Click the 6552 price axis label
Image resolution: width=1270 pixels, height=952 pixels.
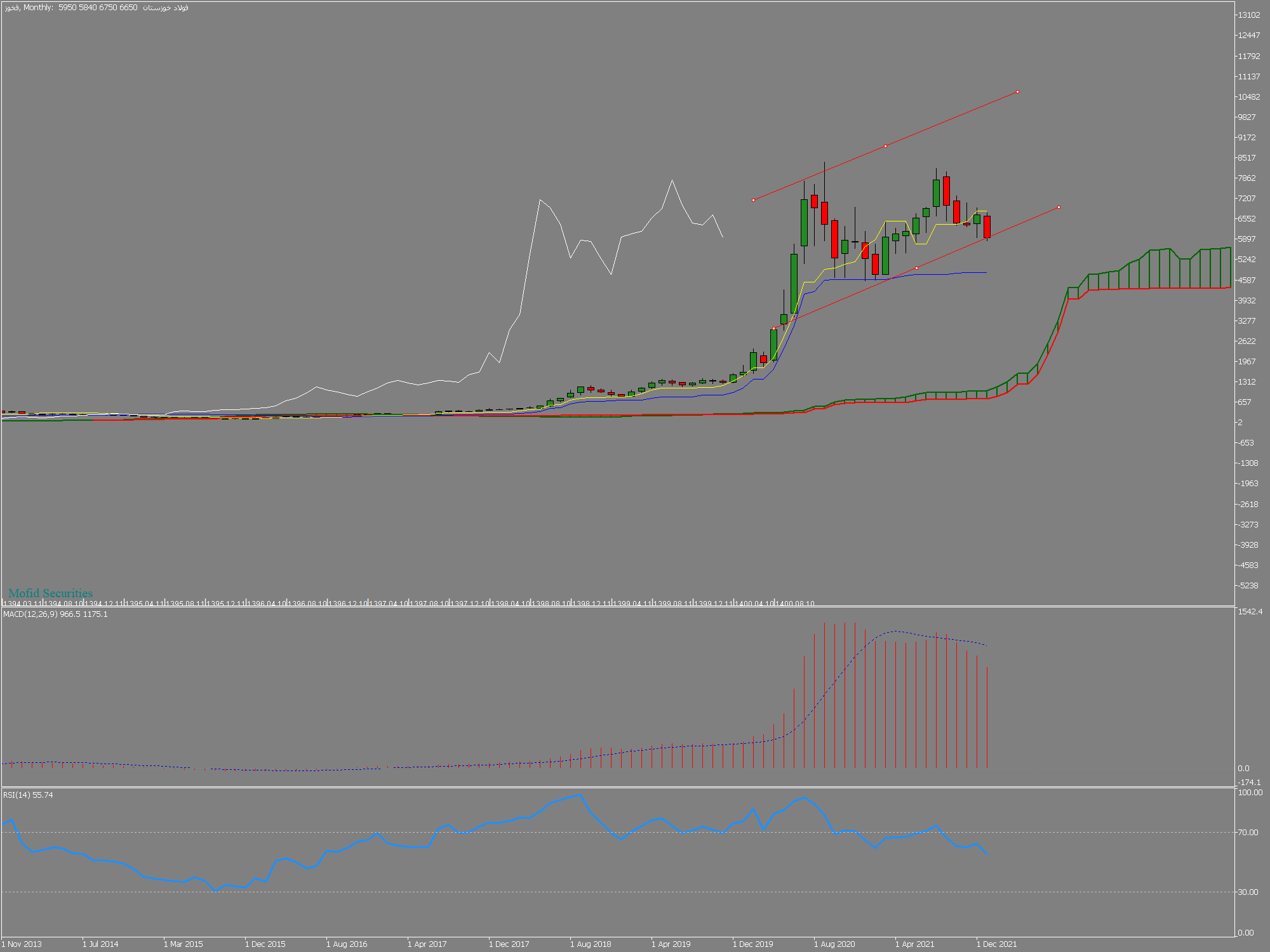tap(1247, 219)
